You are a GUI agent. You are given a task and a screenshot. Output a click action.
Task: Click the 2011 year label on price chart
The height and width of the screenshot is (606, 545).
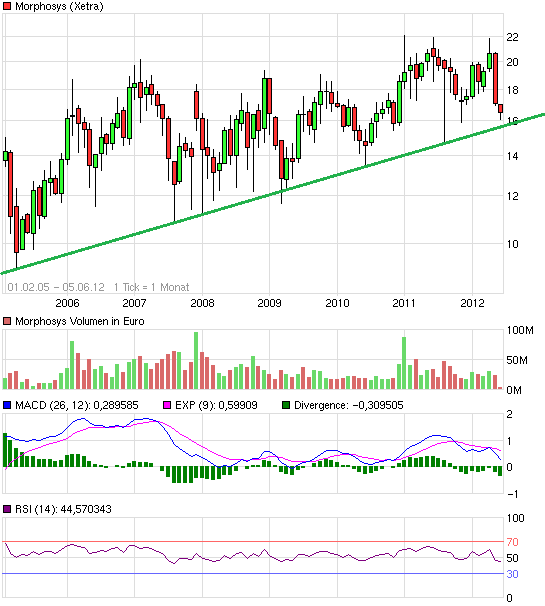(x=404, y=303)
